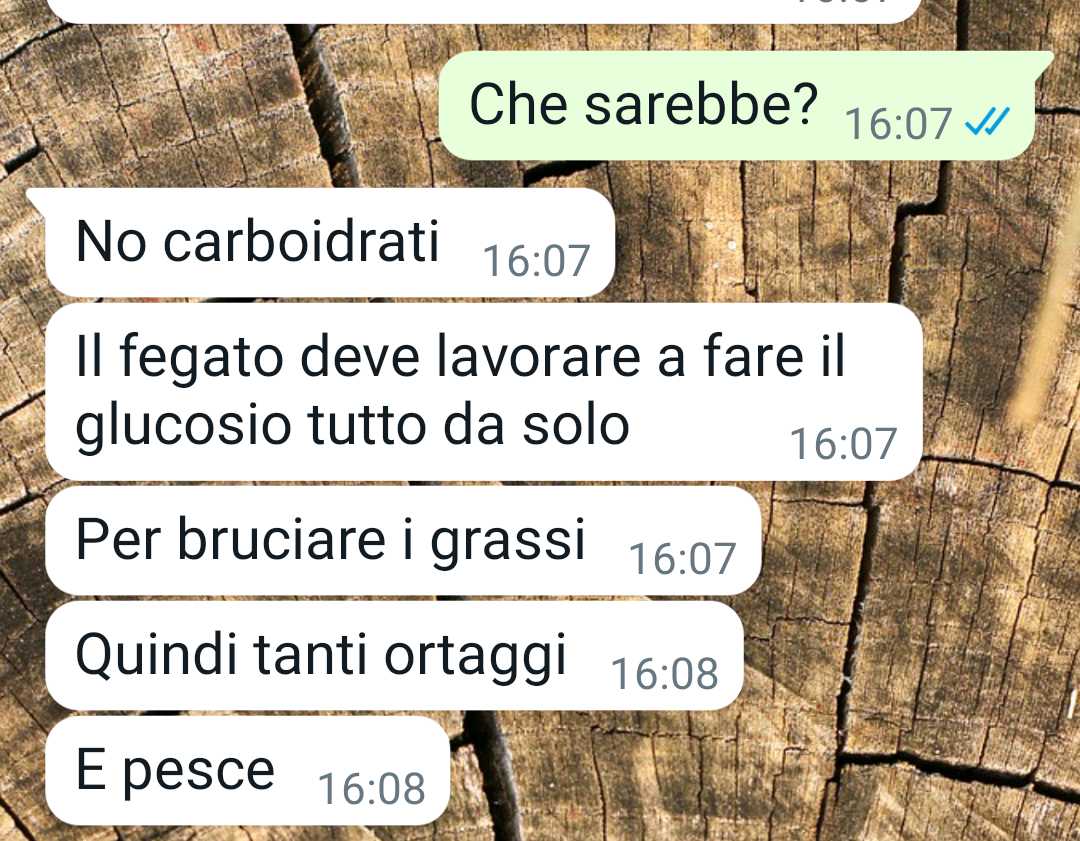
Task: Tap the timestamp on the glucosio message
Action: 844,444
